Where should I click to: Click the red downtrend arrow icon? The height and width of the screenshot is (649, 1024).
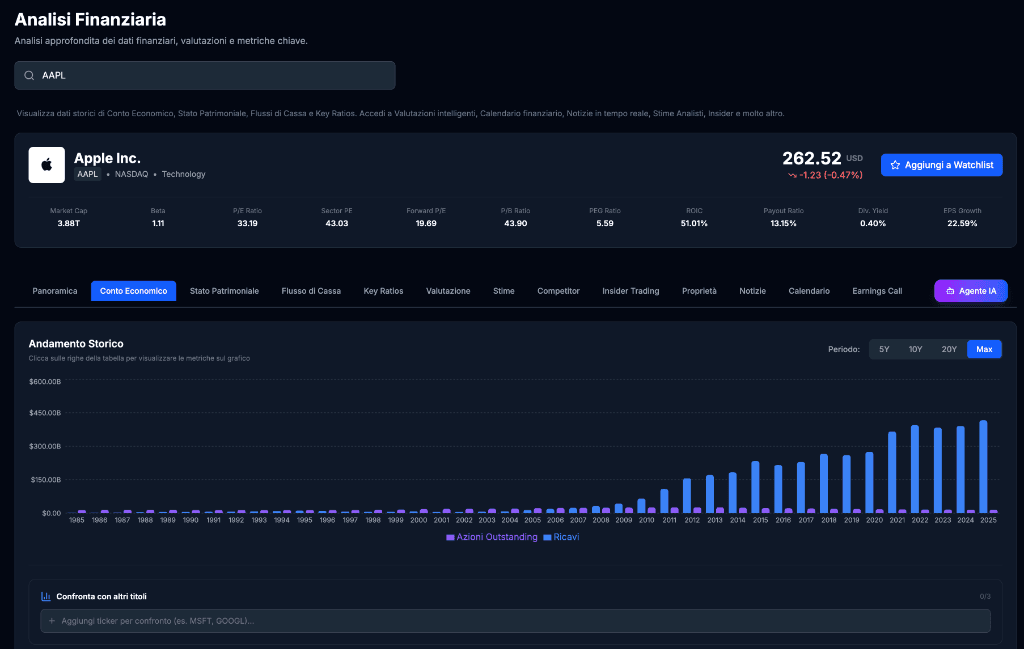point(792,175)
